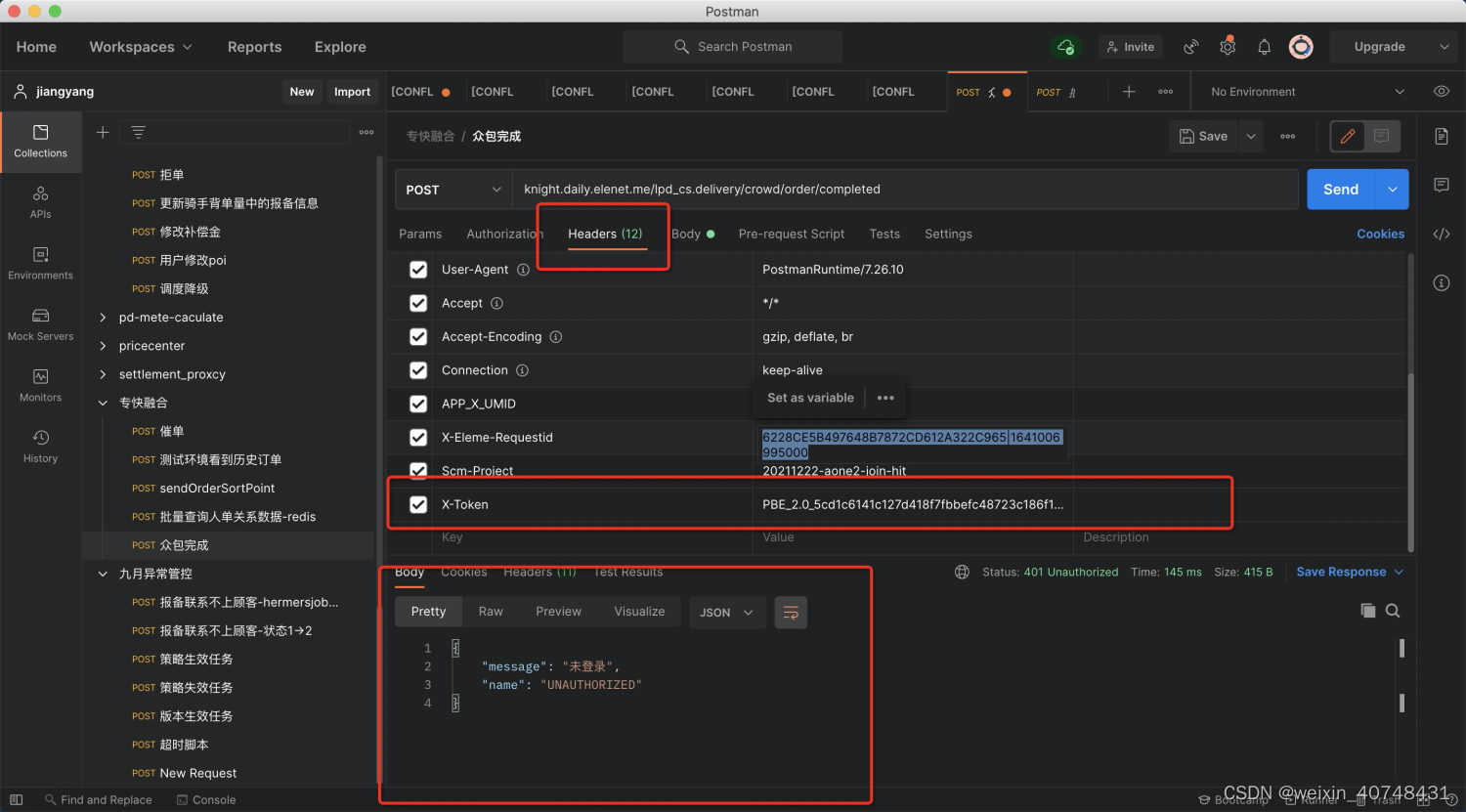Open the APIs sidebar panel
The height and width of the screenshot is (812, 1466).
click(x=40, y=202)
